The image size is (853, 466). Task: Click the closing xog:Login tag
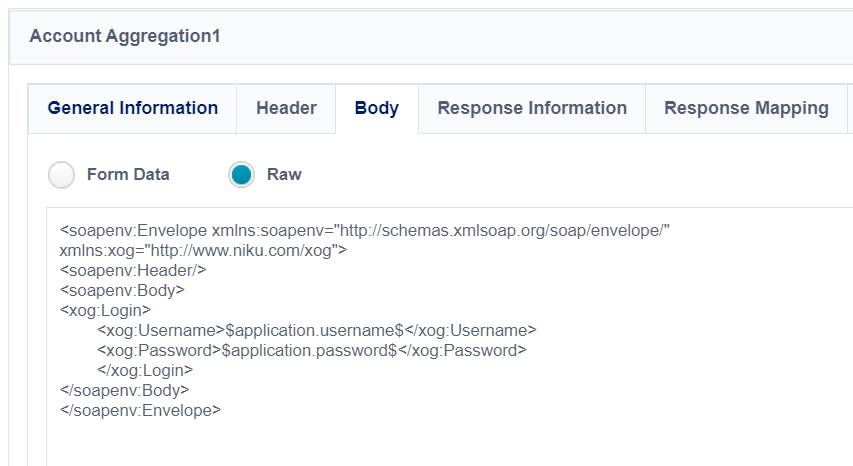(x=144, y=370)
